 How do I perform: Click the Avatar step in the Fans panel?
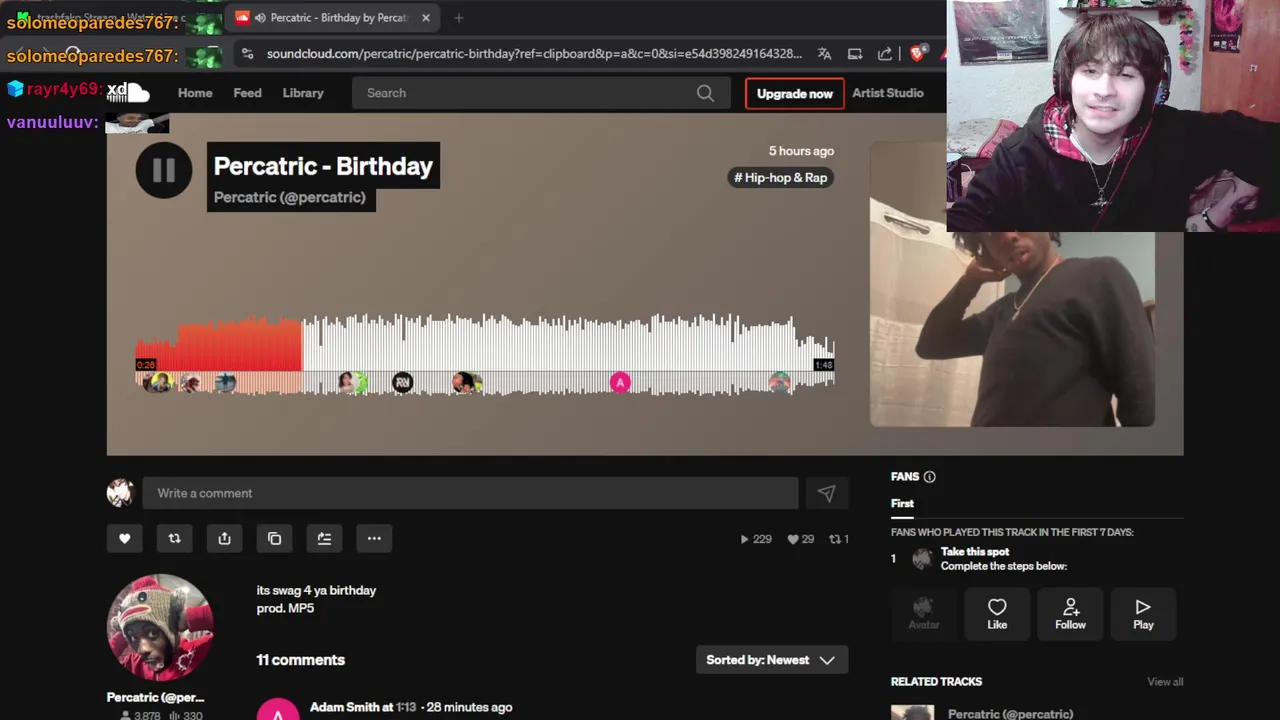[x=923, y=613]
